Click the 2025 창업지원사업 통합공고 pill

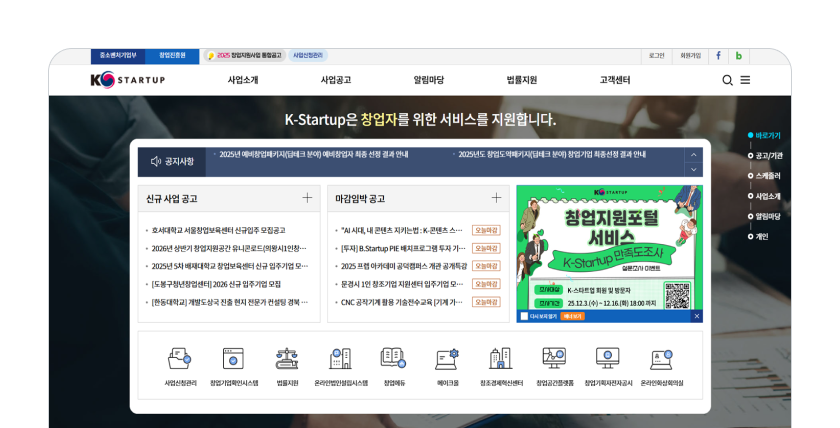pos(244,56)
